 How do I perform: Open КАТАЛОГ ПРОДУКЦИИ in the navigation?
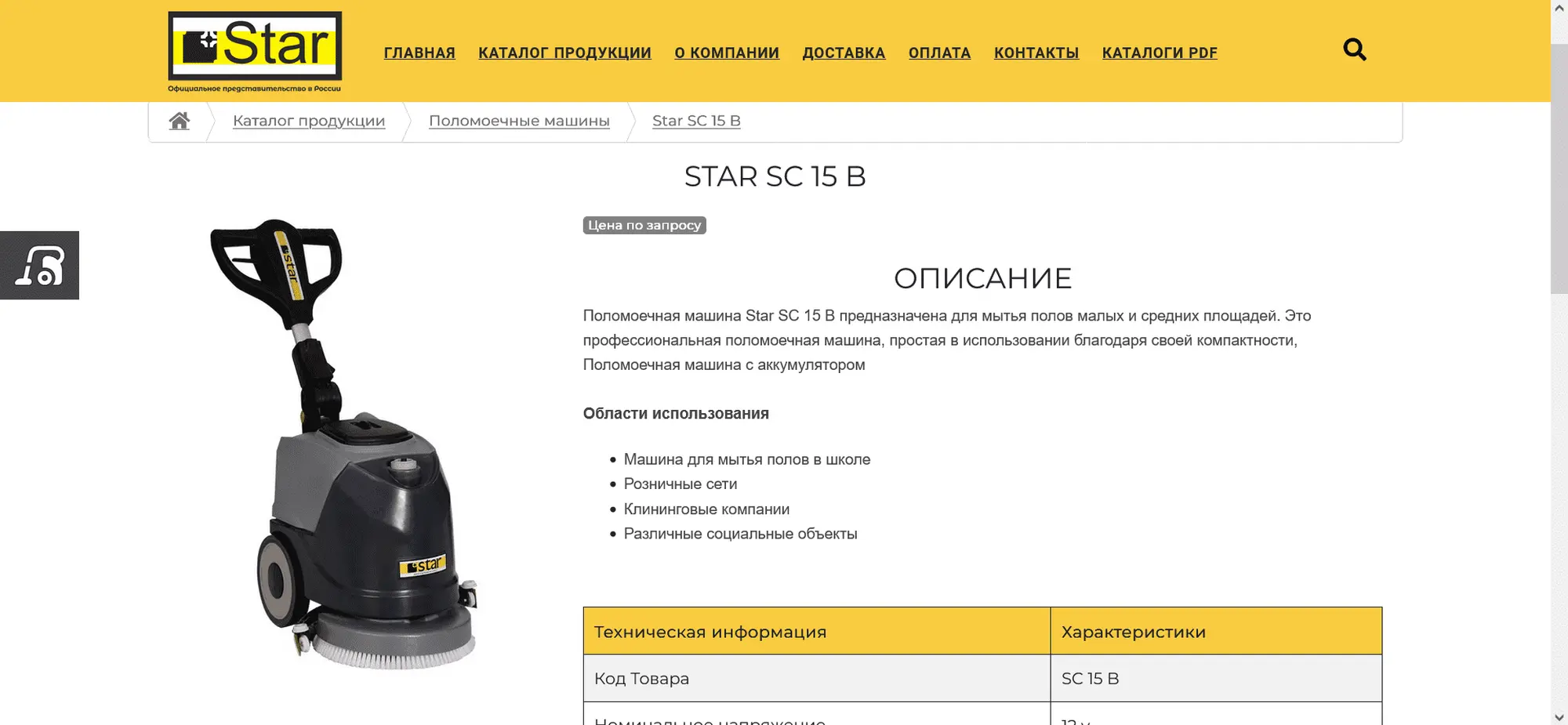point(564,53)
